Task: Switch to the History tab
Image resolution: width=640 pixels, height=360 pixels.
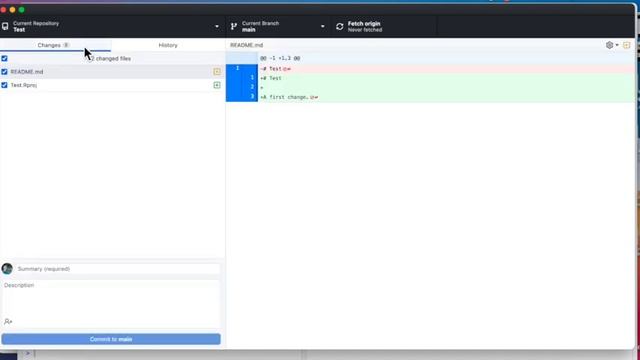Action: click(168, 45)
